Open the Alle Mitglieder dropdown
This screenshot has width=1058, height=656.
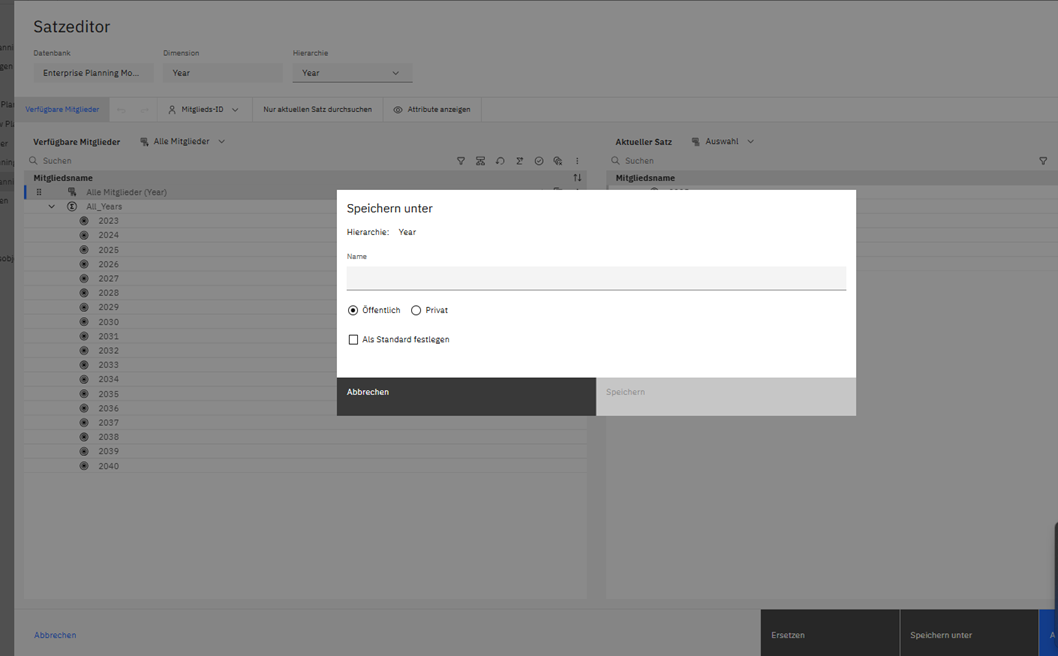pyautogui.click(x=183, y=142)
